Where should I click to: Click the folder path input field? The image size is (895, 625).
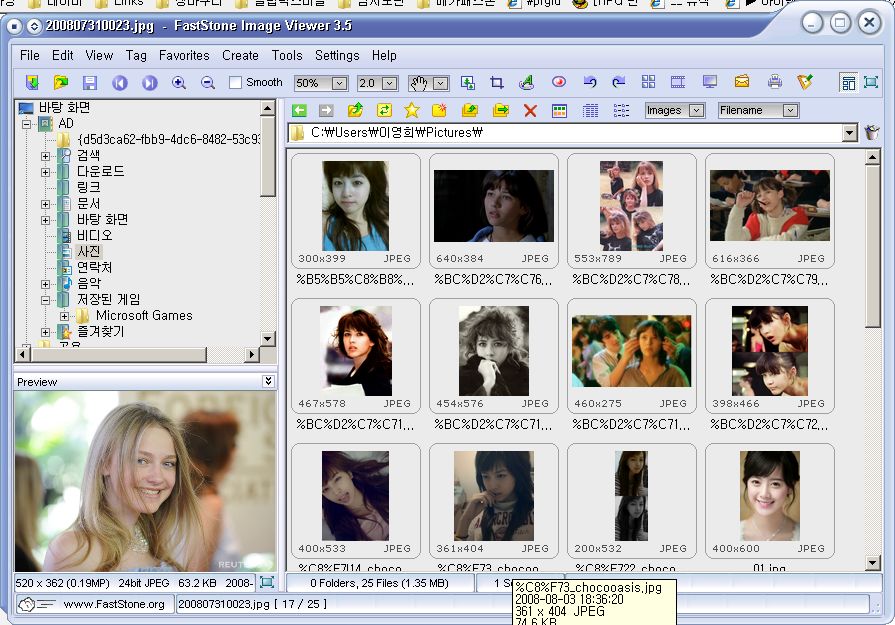(565, 133)
